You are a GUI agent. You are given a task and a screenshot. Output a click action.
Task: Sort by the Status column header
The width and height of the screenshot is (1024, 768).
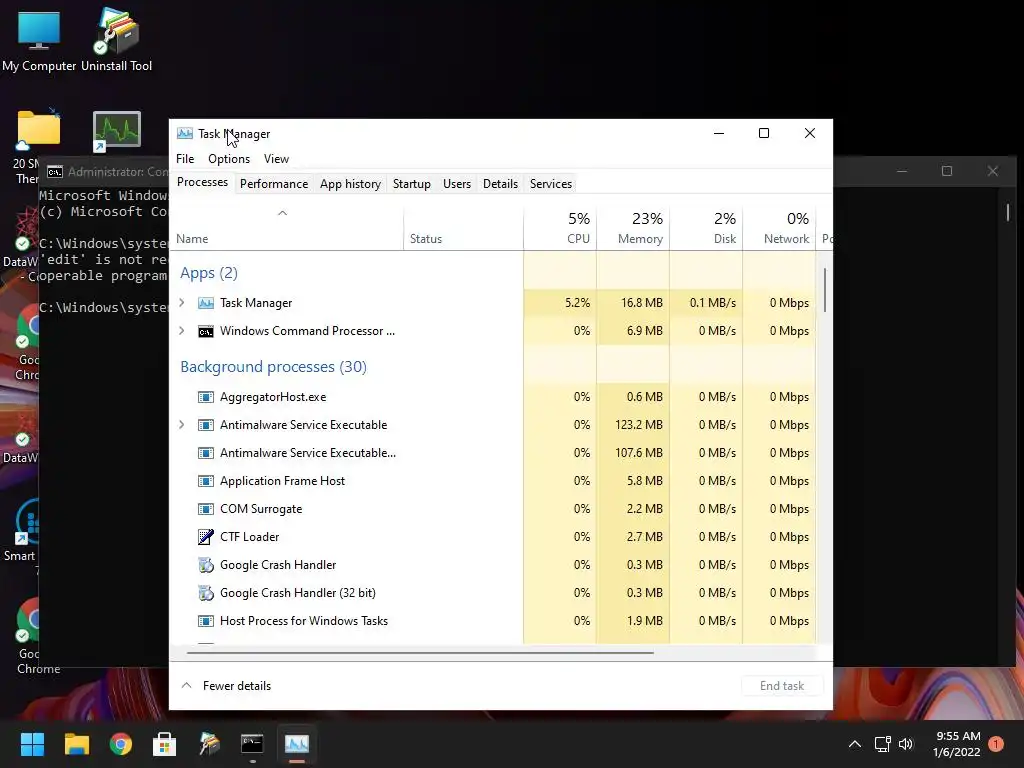pos(463,228)
